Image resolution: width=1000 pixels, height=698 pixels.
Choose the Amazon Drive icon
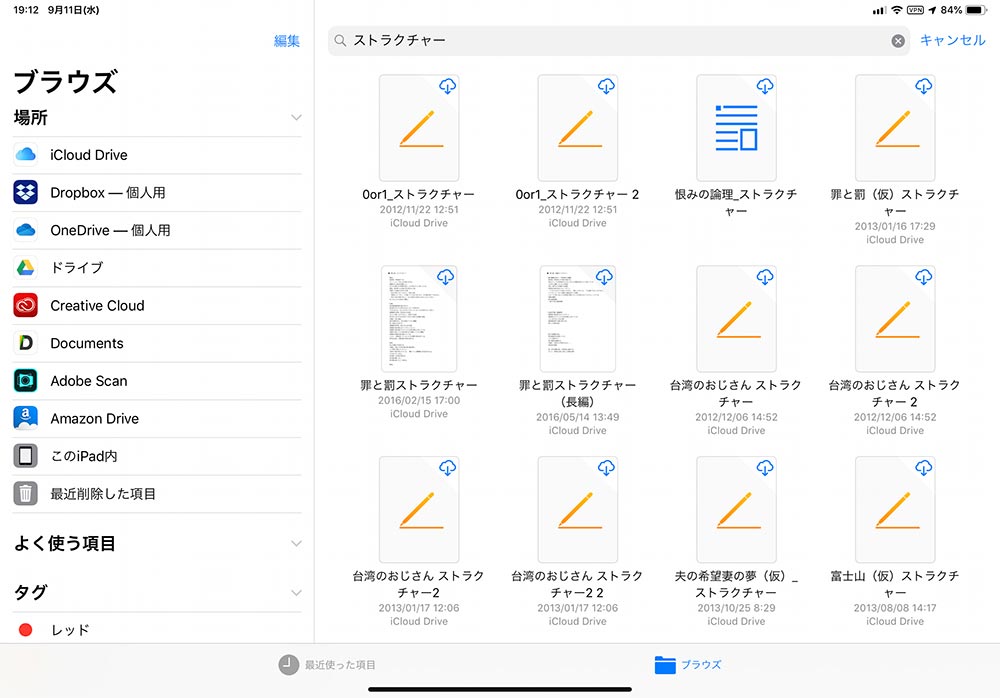[26, 418]
